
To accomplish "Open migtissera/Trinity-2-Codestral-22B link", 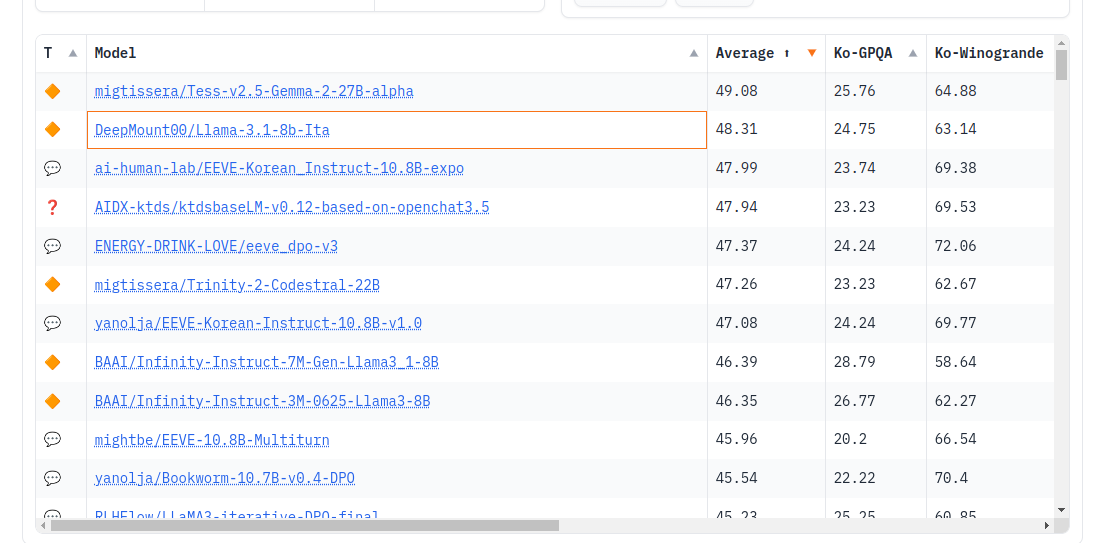I will [237, 285].
